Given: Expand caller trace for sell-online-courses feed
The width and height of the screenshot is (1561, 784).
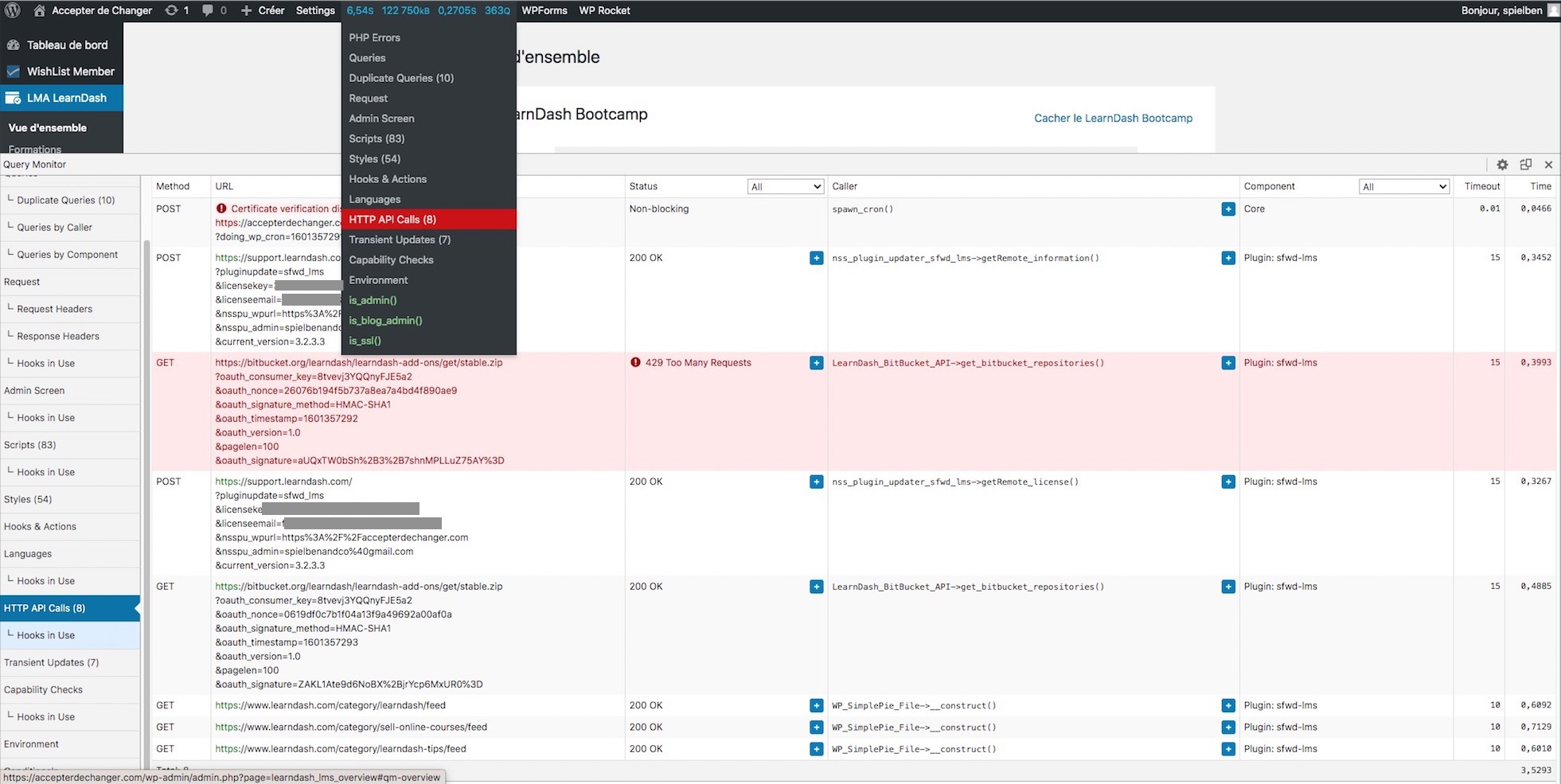Looking at the screenshot, I should [x=1228, y=727].
